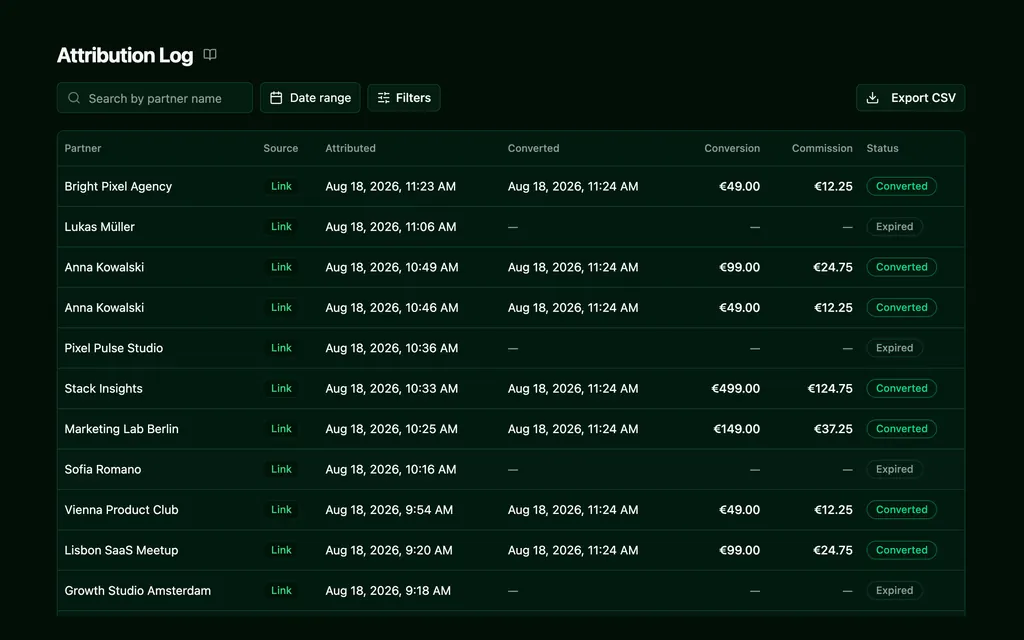Click the €124.75 commission value
The image size is (1024, 640).
(x=829, y=389)
